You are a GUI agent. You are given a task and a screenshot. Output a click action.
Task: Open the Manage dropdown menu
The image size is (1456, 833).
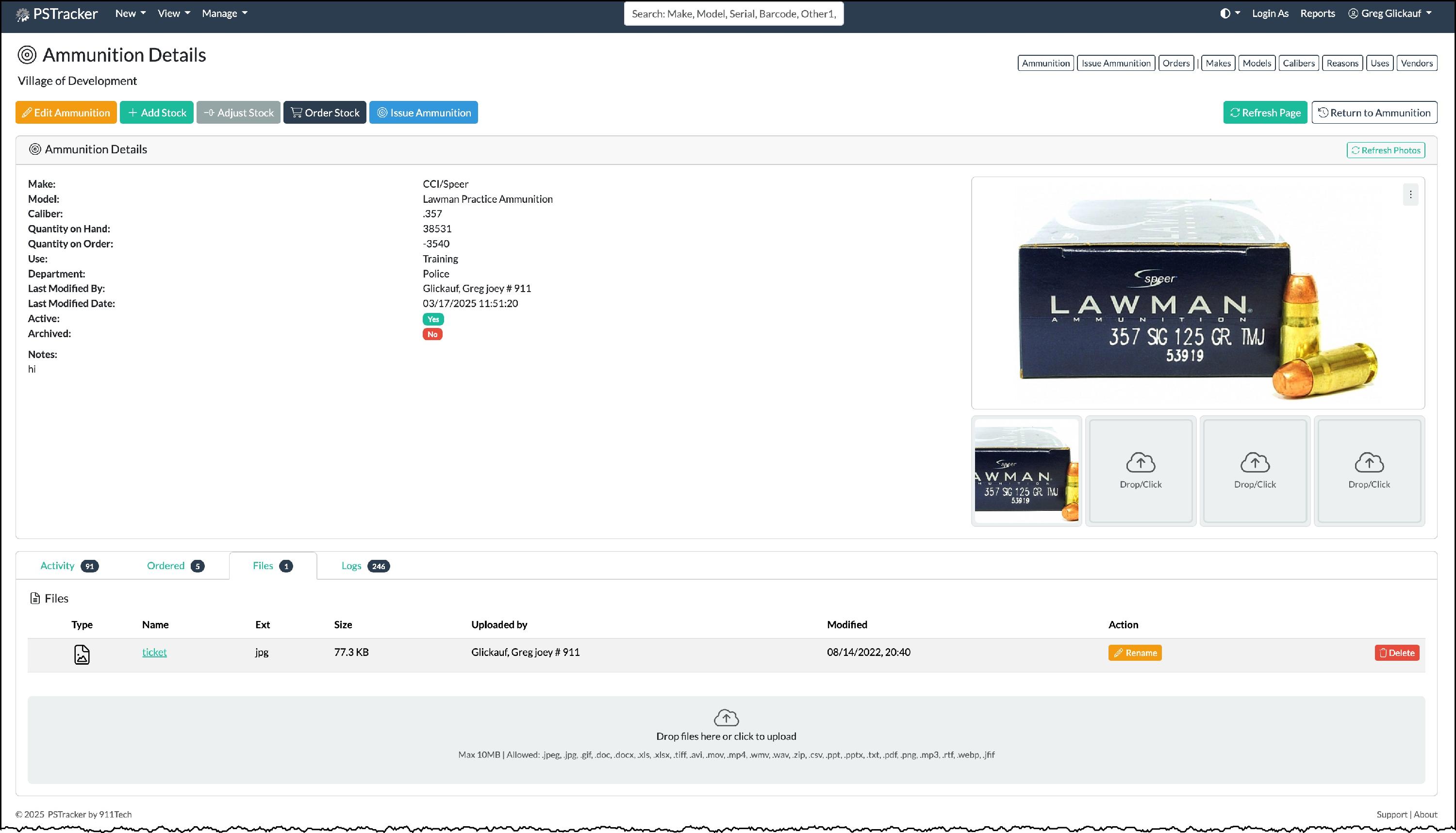(224, 13)
